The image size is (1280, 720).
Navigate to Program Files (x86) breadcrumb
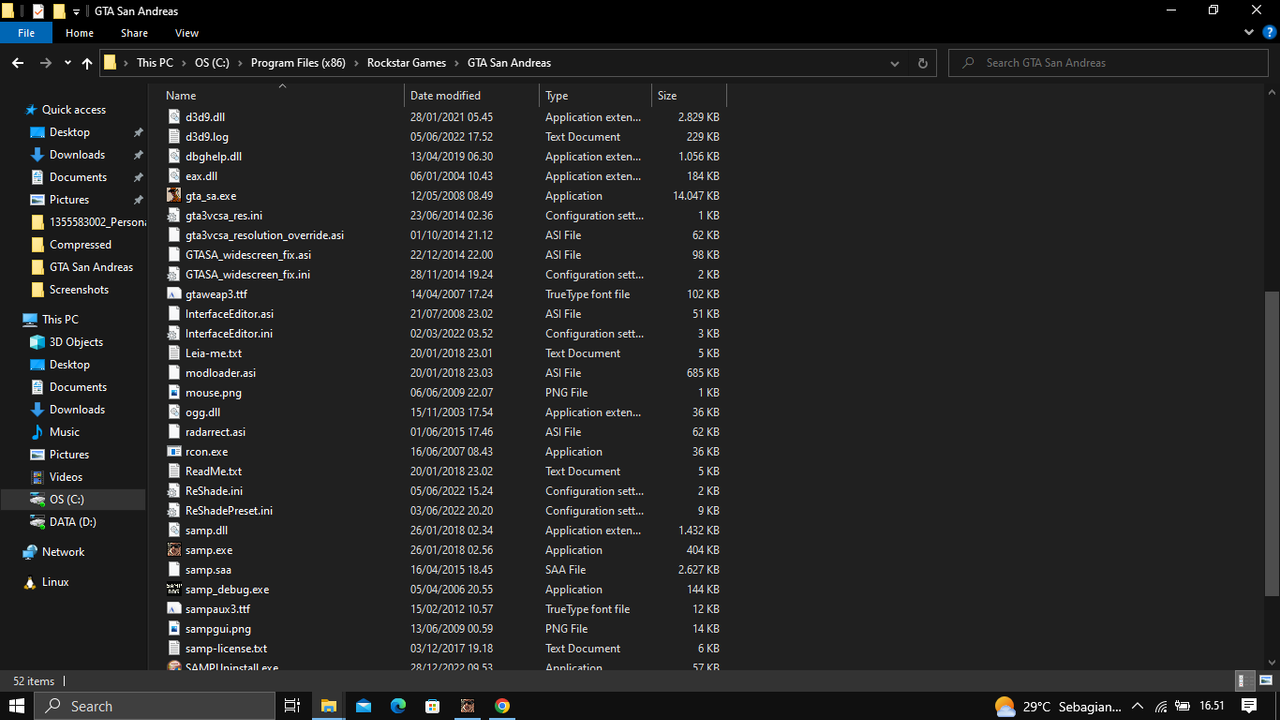[x=298, y=63]
